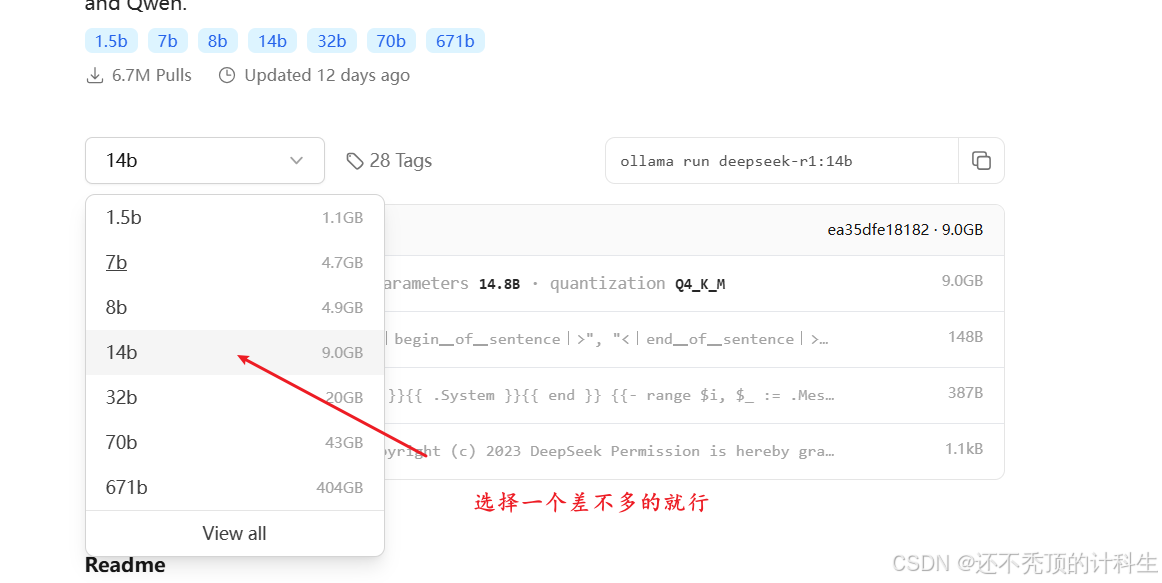This screenshot has width=1162, height=583.
Task: Click the clock icon before Updated 12 days ago
Action: (x=227, y=76)
